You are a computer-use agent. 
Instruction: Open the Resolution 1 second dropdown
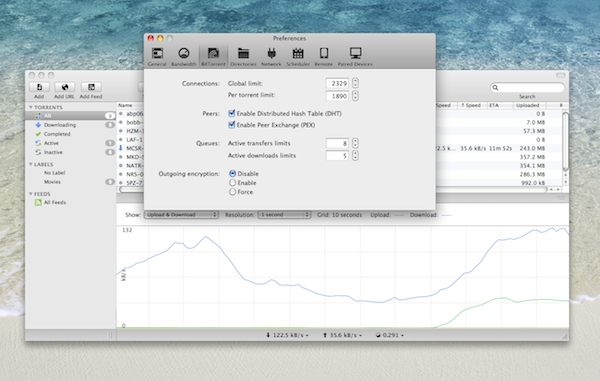coord(284,215)
